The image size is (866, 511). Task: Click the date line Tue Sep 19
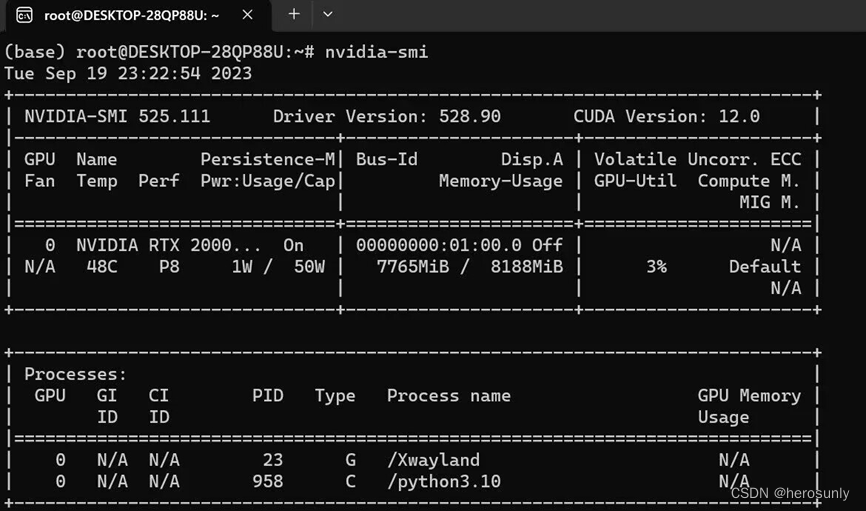pos(128,73)
